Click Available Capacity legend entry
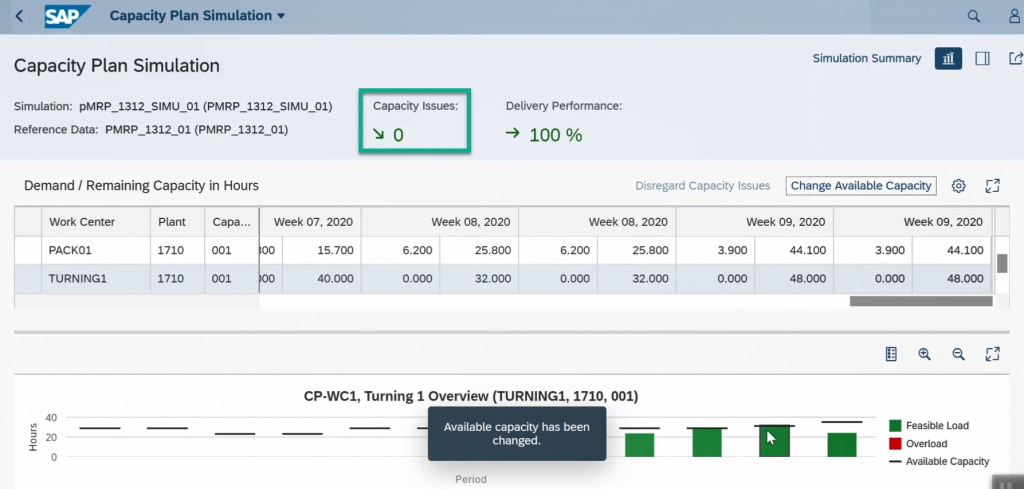The width and height of the screenshot is (1024, 489). (939, 462)
